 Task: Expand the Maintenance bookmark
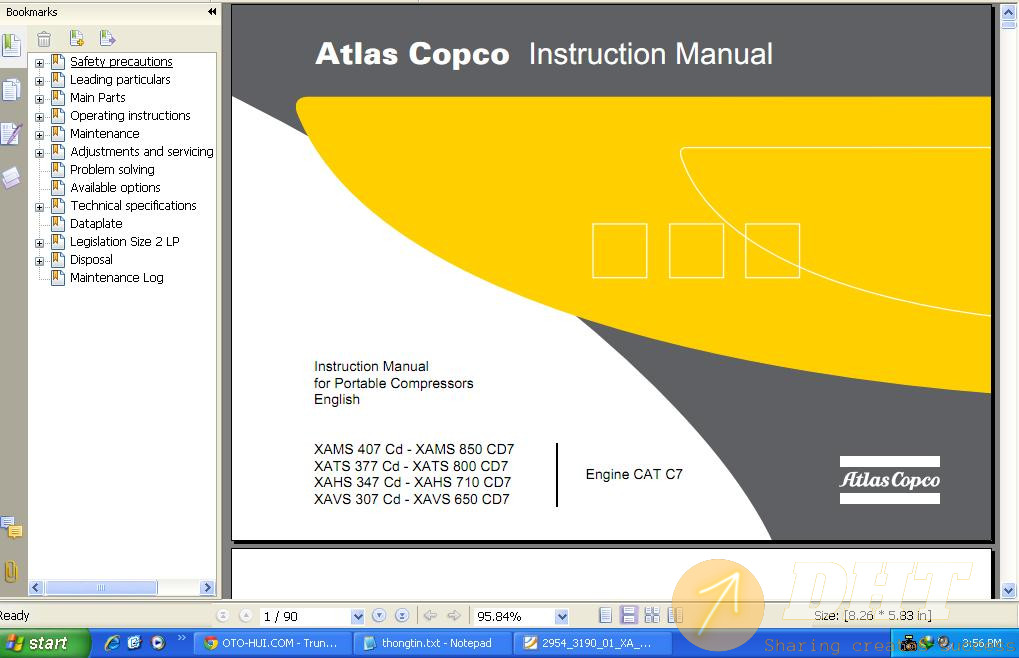[40, 135]
